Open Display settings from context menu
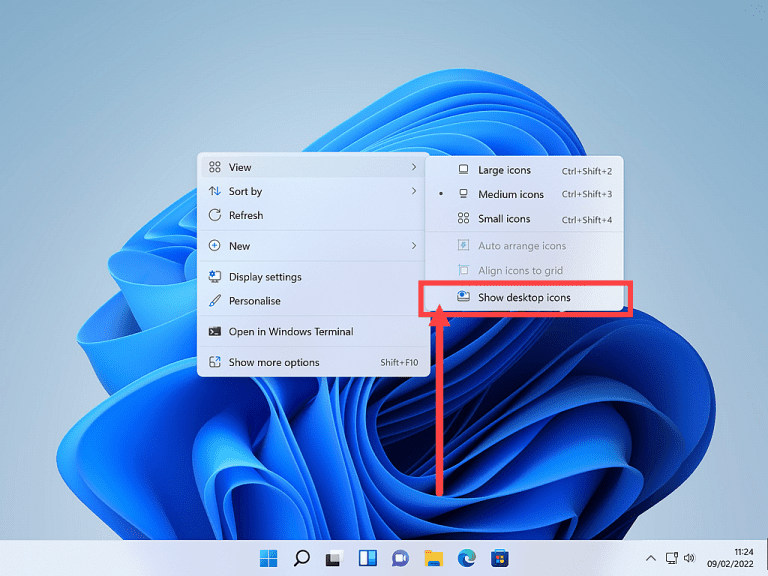Viewport: 768px width, 576px height. point(313,277)
